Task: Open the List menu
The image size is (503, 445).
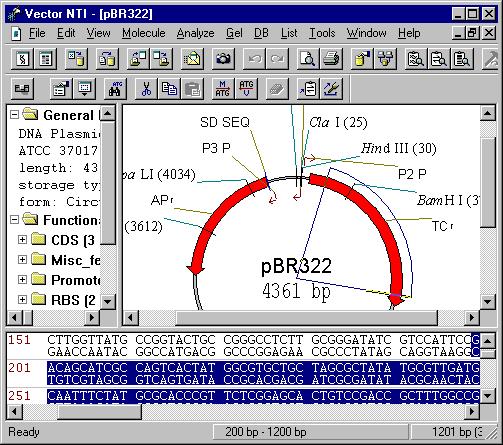Action: (289, 33)
